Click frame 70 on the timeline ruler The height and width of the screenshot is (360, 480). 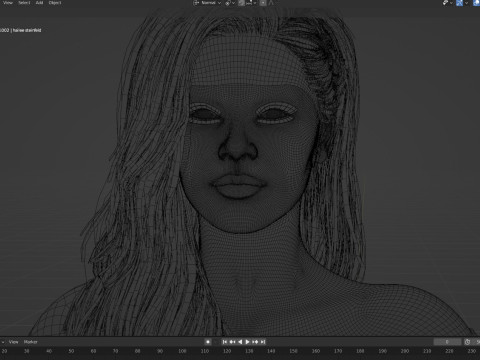[x=115, y=351]
